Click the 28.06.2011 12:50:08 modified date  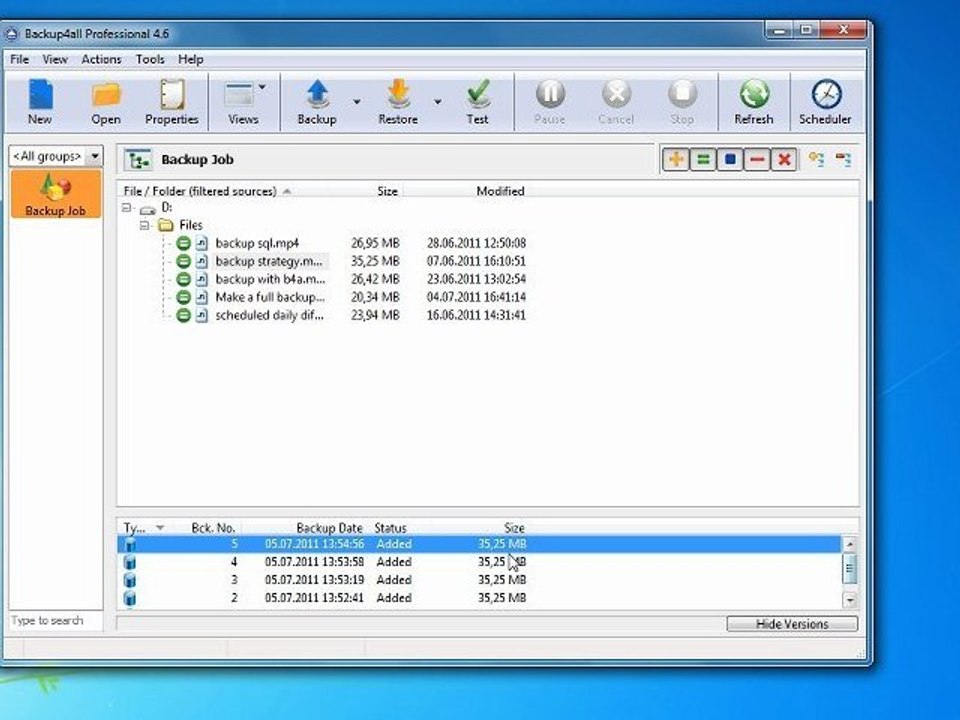point(476,243)
